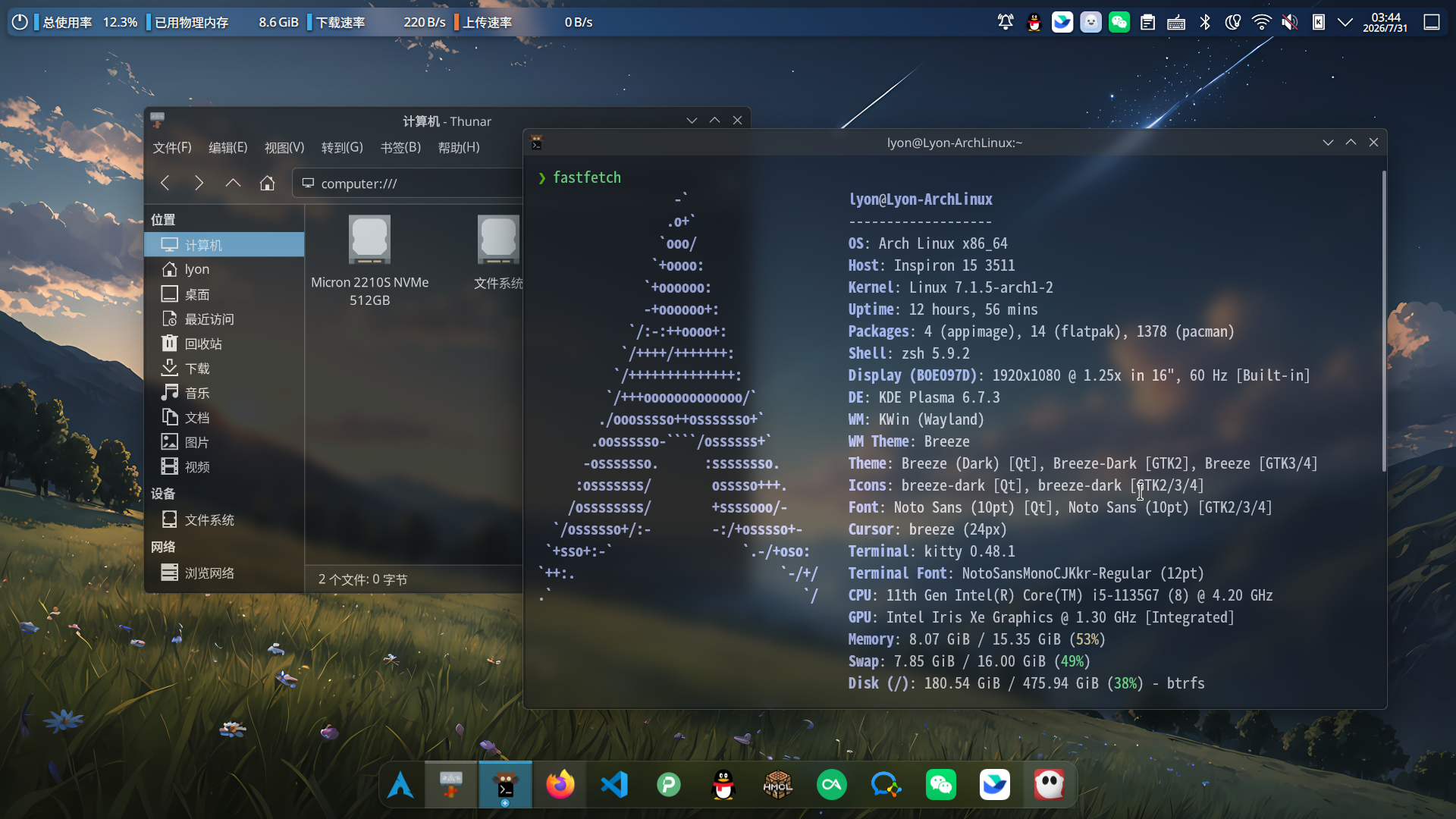The width and height of the screenshot is (1456, 819).
Task: Open Thunar 编辑(E) menu
Action: click(228, 147)
